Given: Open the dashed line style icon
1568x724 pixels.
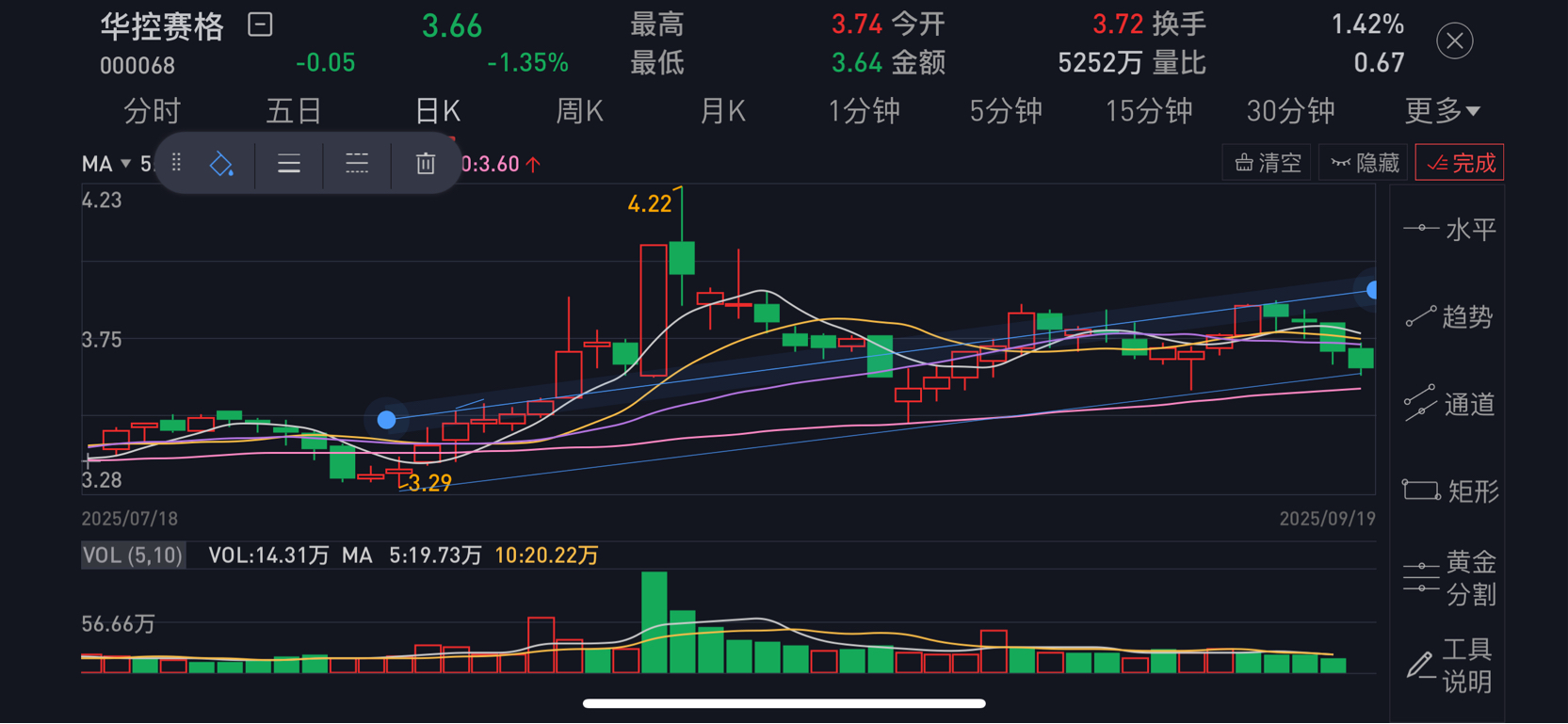Looking at the screenshot, I should coord(357,164).
